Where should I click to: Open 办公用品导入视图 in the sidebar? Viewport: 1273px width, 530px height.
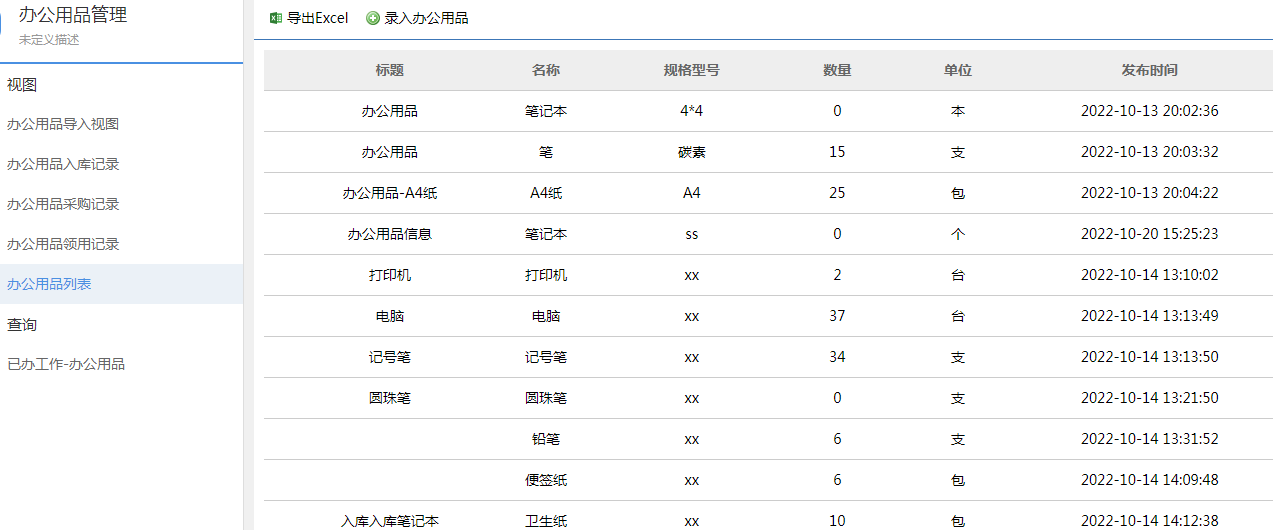pos(63,124)
